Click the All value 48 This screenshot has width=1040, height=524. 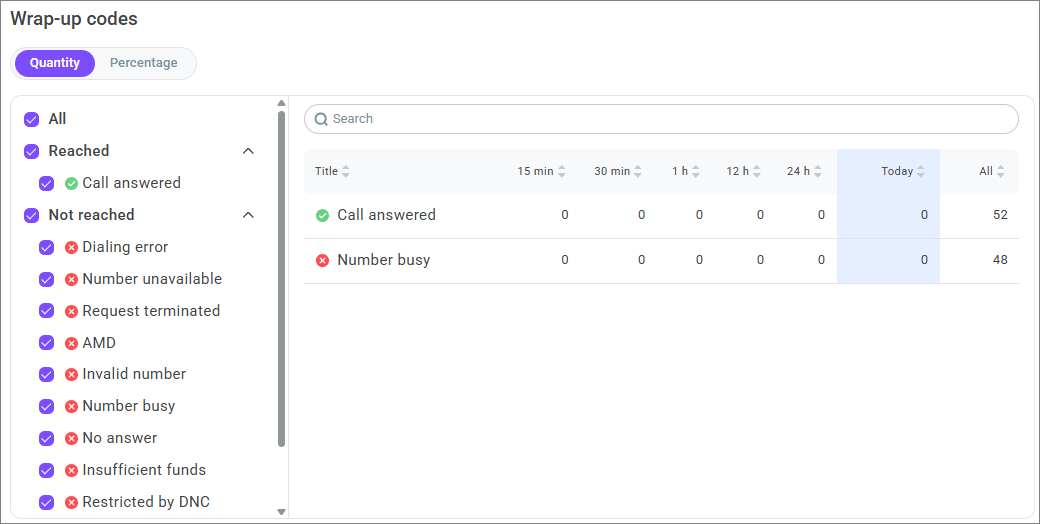point(1000,260)
